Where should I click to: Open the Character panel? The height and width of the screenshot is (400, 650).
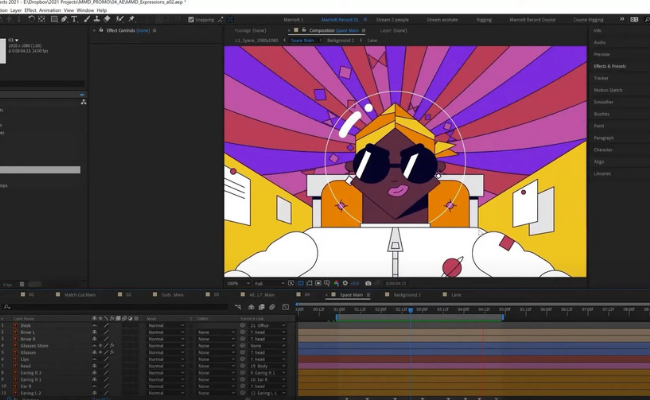pyautogui.click(x=603, y=150)
